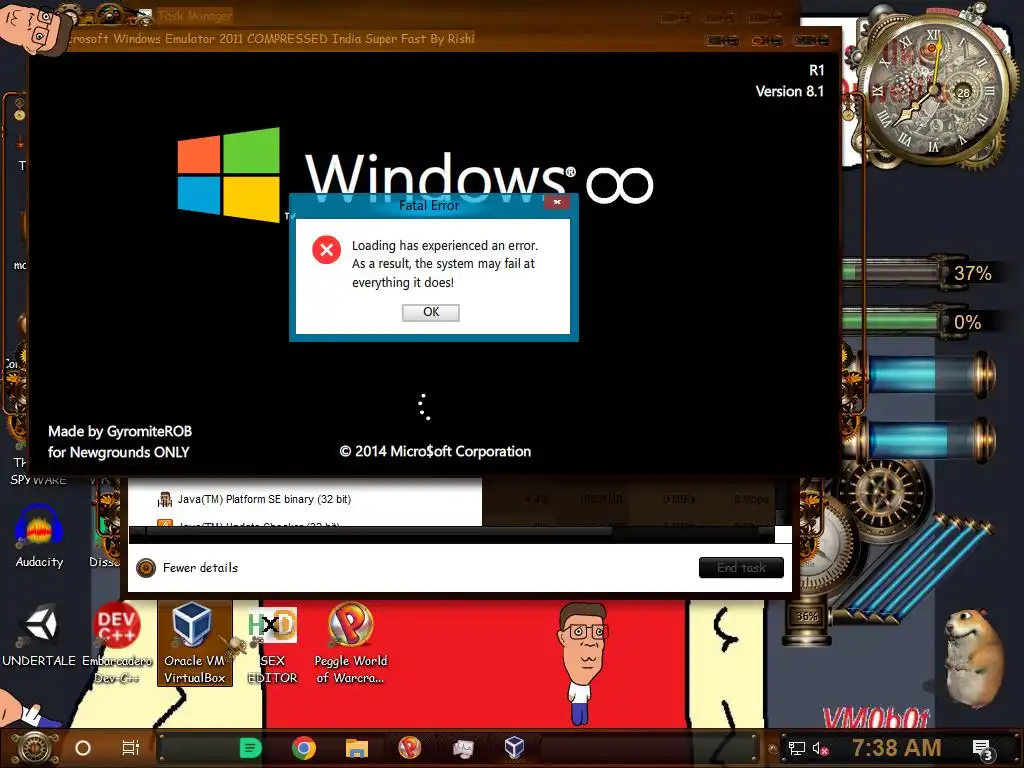Image resolution: width=1024 pixels, height=768 pixels.
Task: Open Peggle World of Warcra... desktop icon
Action: tap(351, 643)
